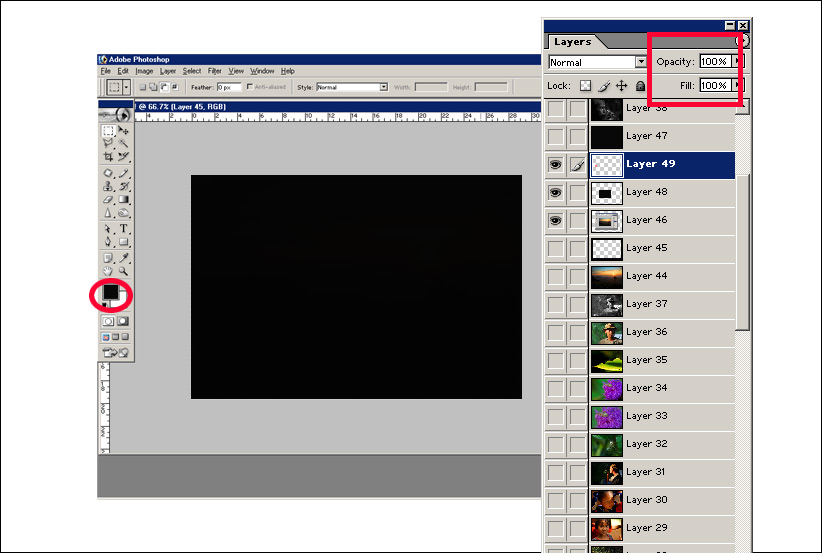Show Layer 47 via its visibility box
The width and height of the screenshot is (822, 553).
pos(555,136)
